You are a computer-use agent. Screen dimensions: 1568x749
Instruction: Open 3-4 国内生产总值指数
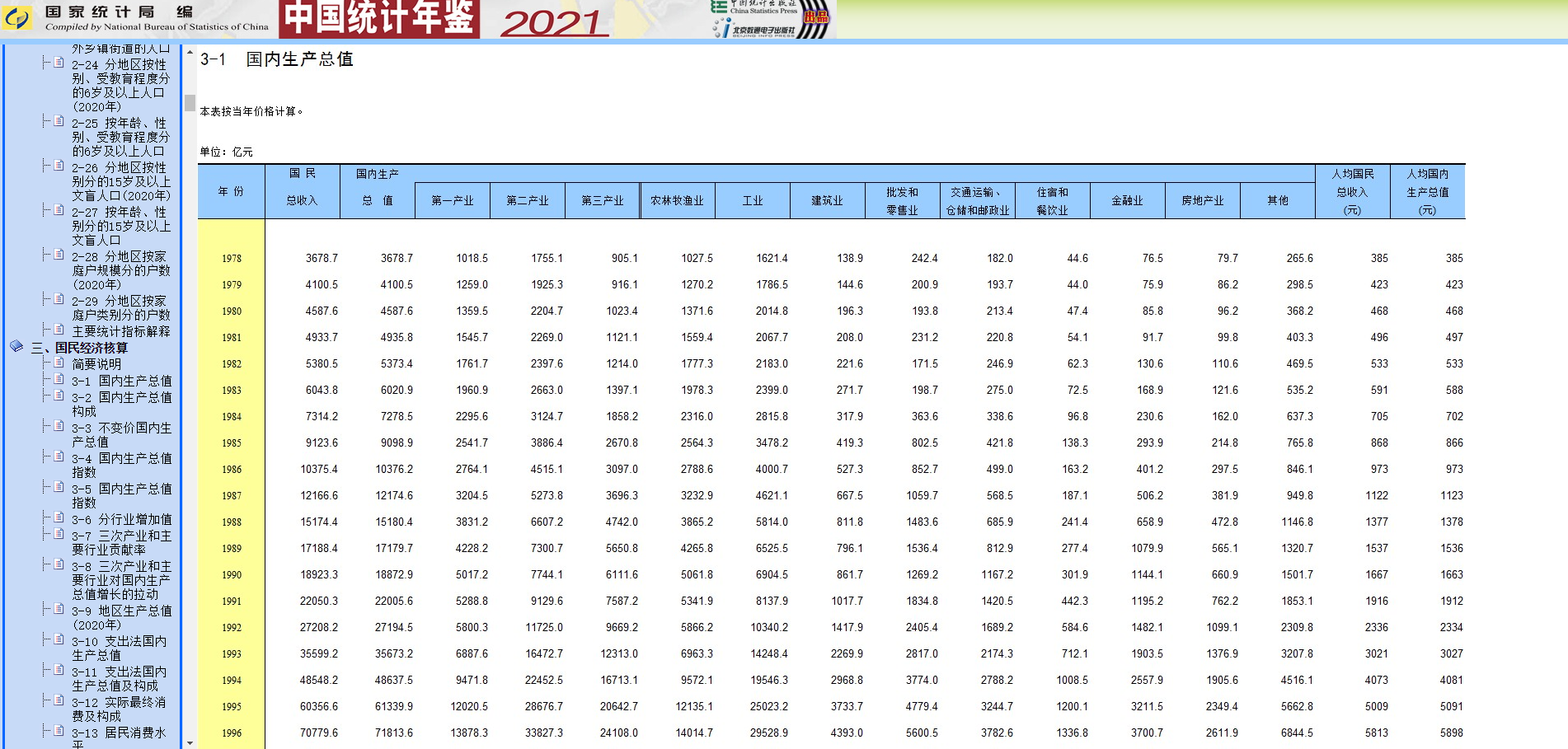(x=121, y=465)
